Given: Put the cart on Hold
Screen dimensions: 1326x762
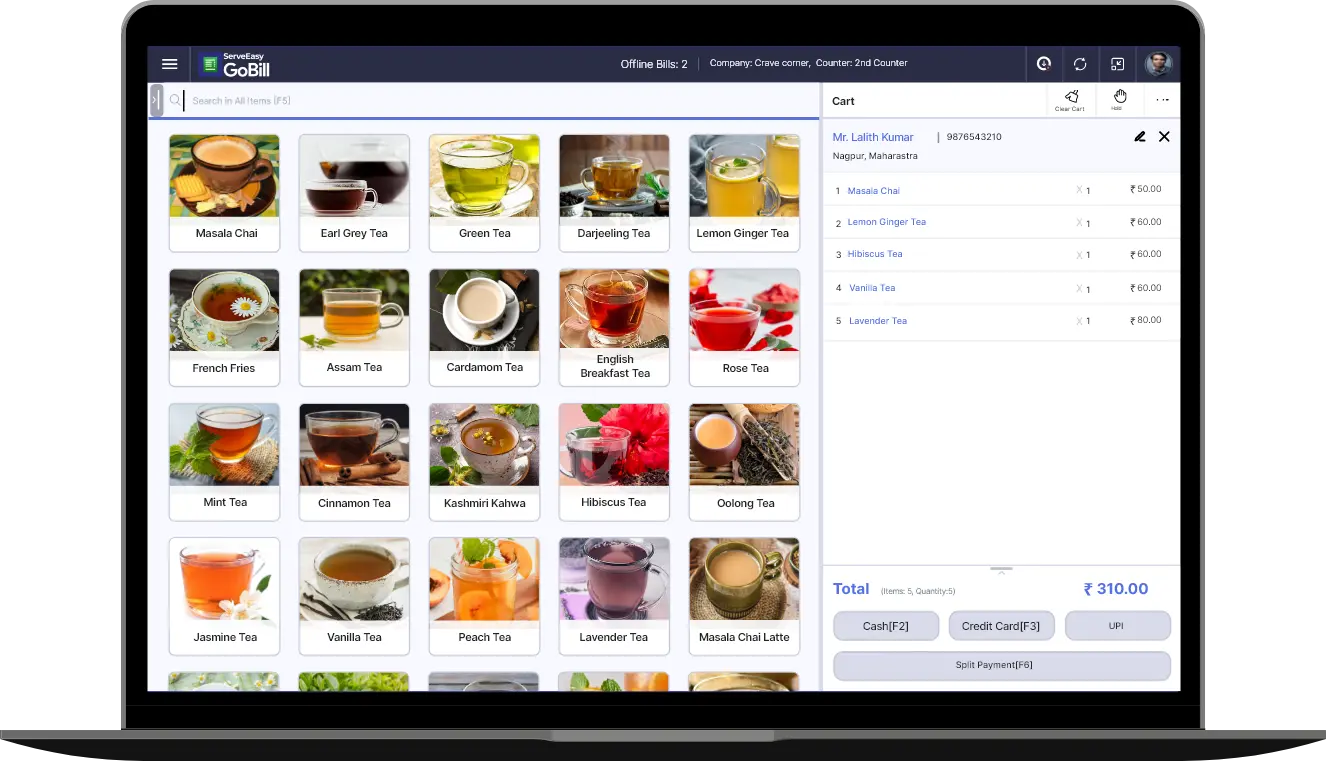Looking at the screenshot, I should (x=1119, y=99).
